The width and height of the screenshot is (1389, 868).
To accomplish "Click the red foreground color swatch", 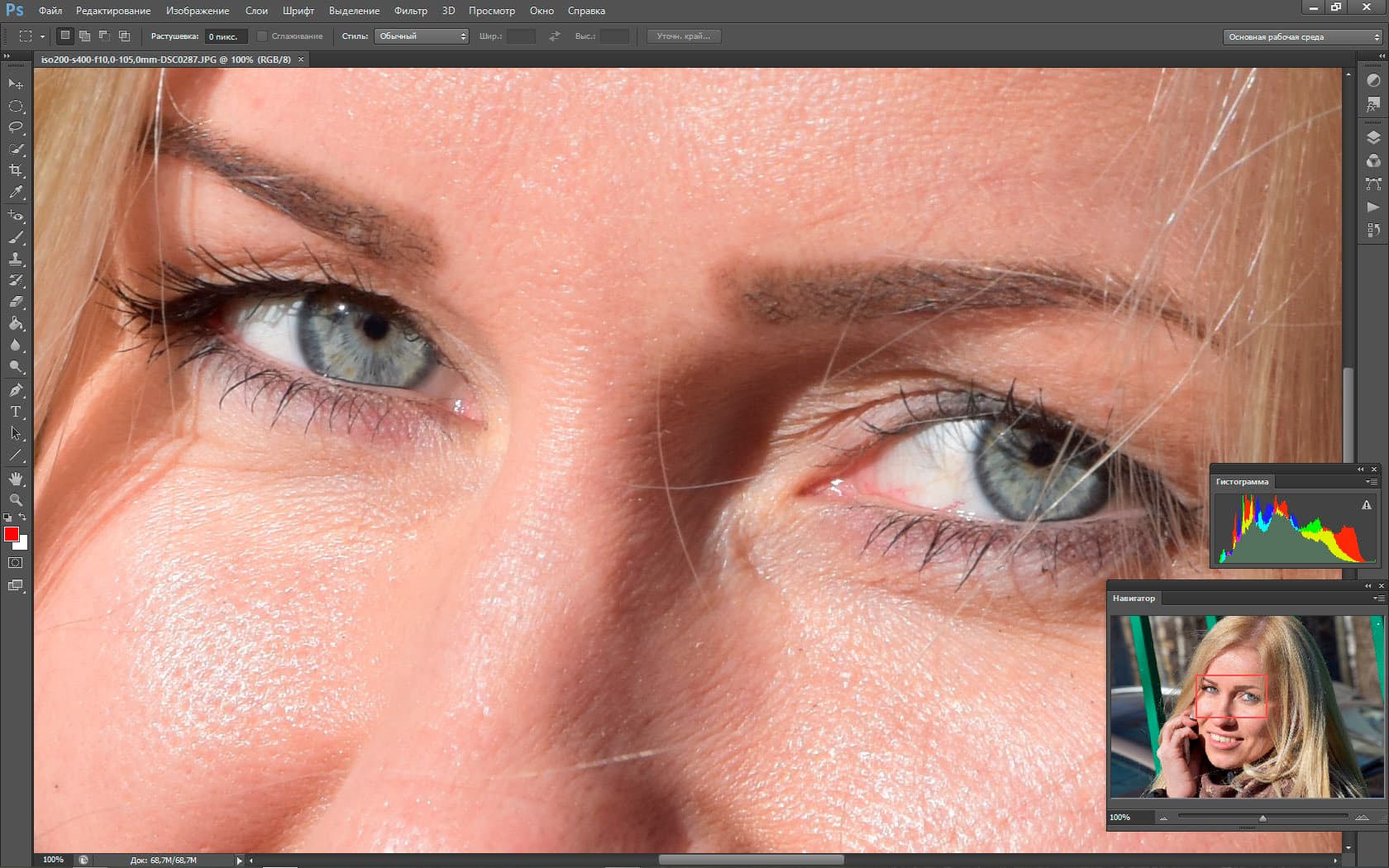I will pyautogui.click(x=12, y=534).
